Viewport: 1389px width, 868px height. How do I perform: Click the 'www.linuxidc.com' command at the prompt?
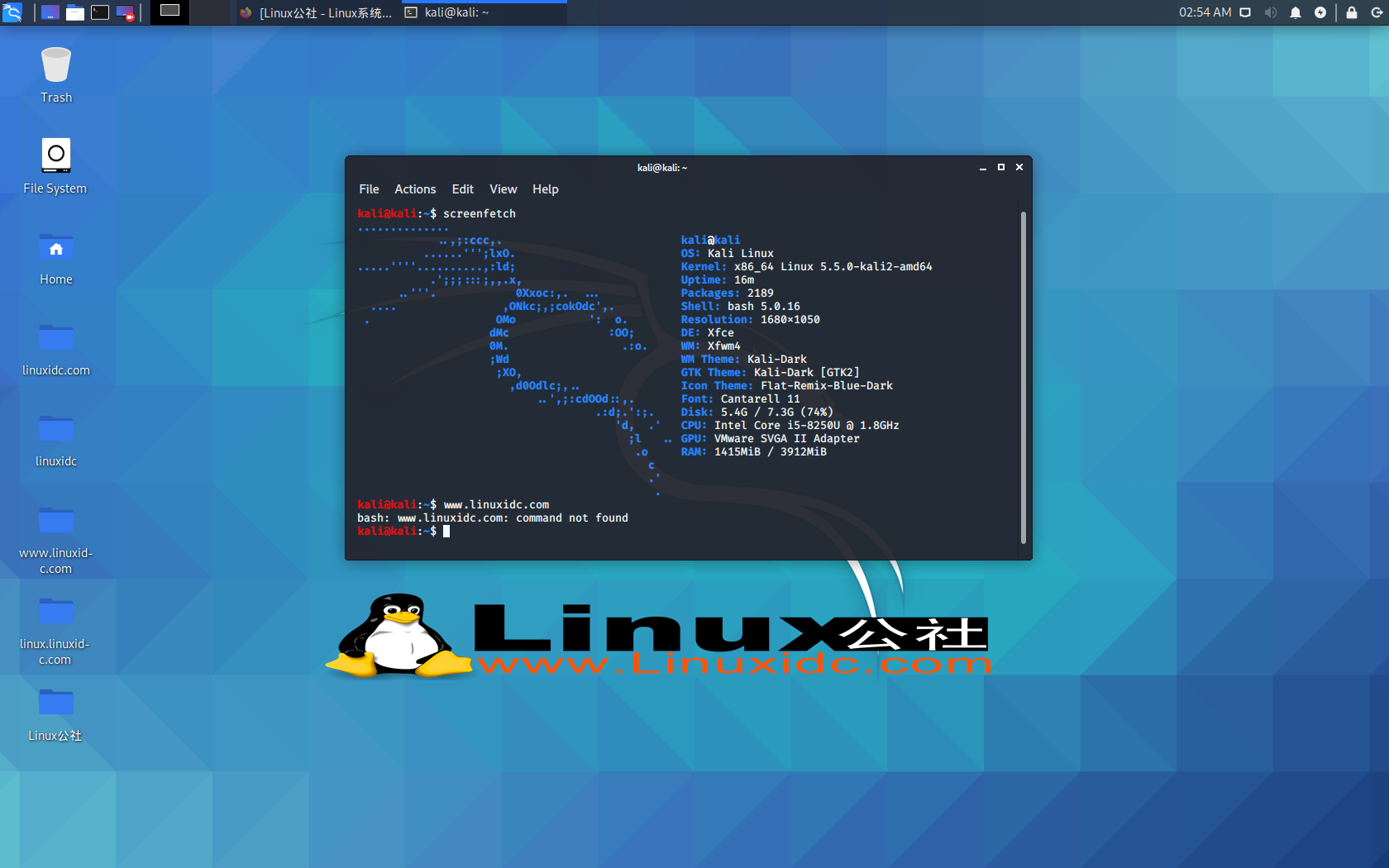[496, 505]
